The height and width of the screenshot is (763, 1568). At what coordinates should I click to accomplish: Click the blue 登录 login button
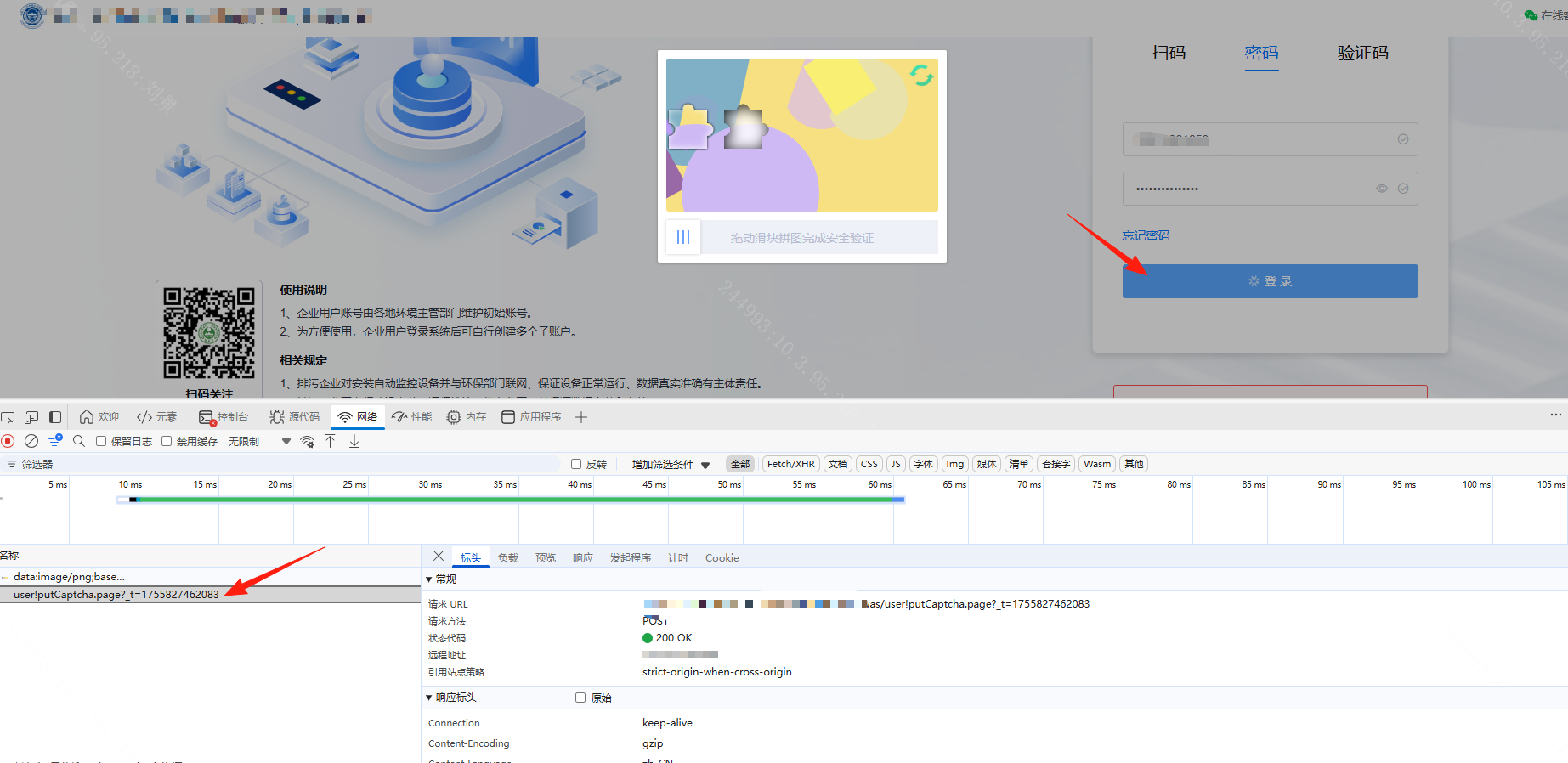click(x=1270, y=281)
